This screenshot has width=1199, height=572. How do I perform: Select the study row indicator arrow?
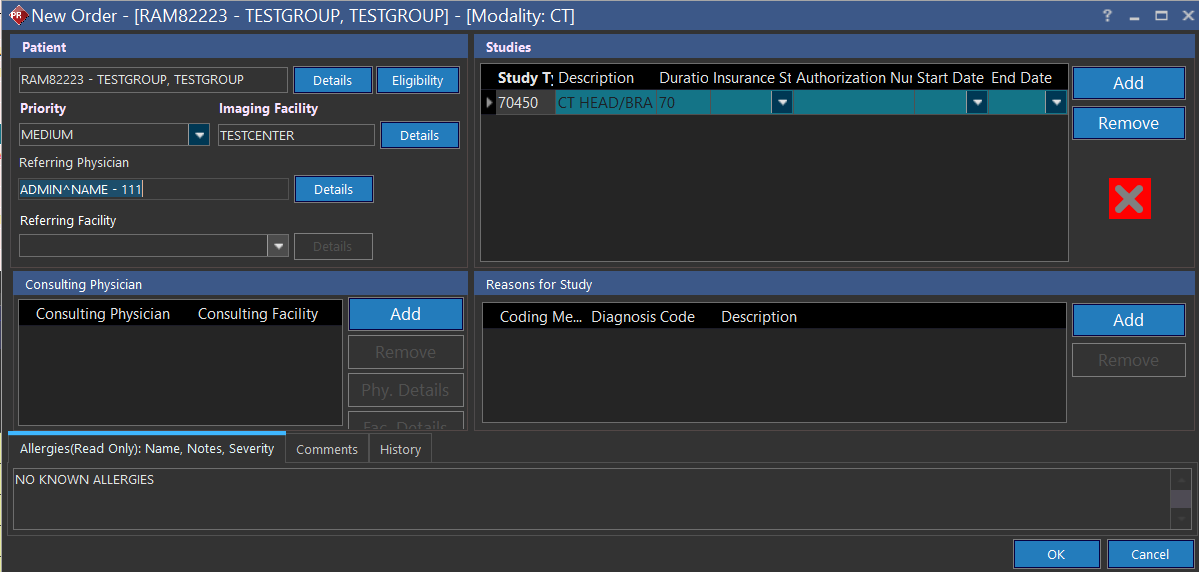tap(489, 102)
